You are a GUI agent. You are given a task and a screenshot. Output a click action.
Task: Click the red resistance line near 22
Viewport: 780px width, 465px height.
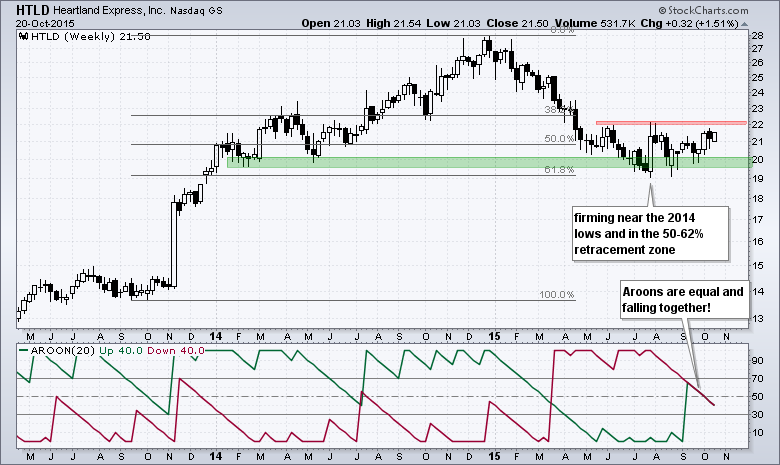point(671,122)
